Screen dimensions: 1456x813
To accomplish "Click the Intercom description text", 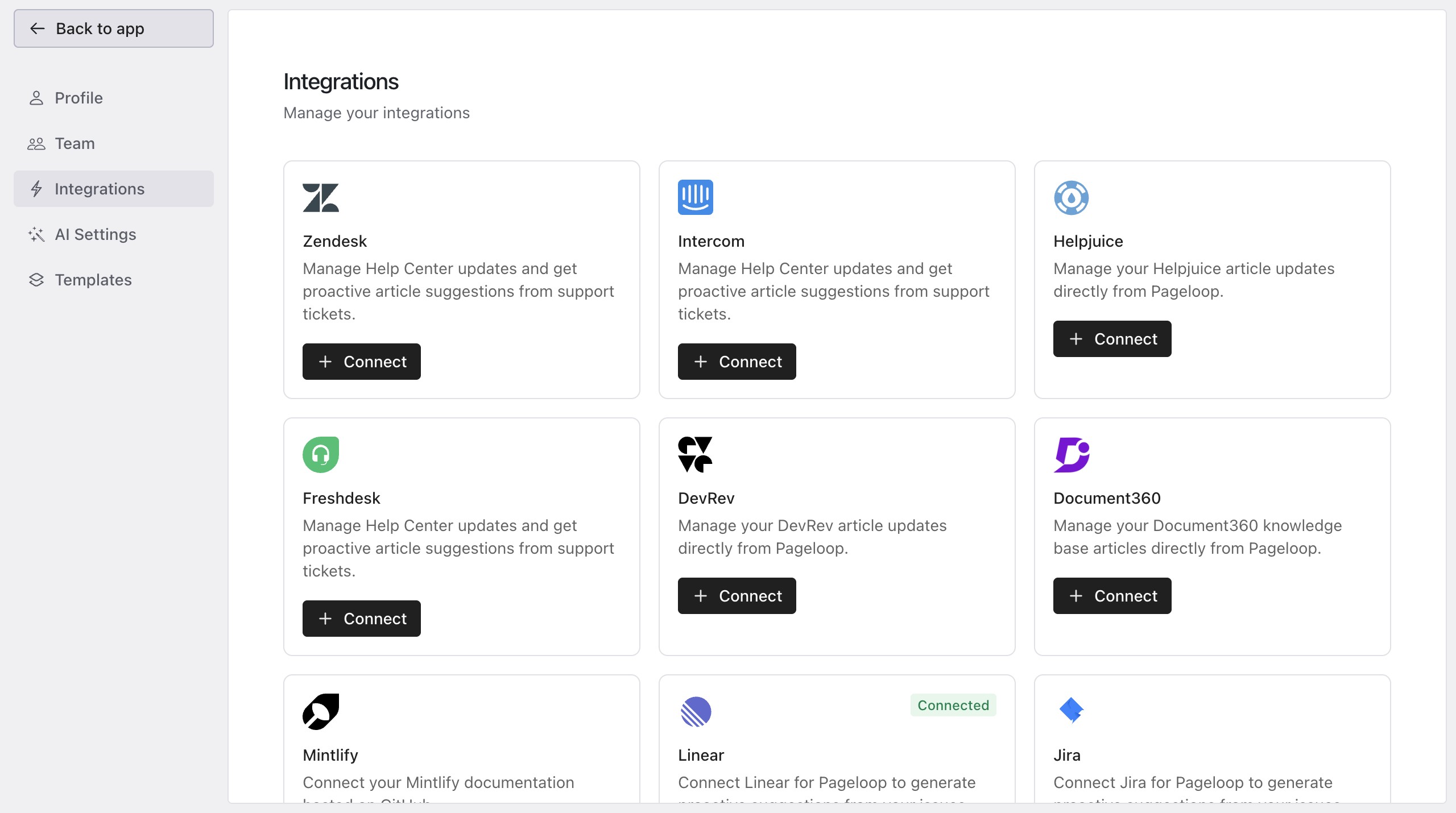I will [x=834, y=291].
